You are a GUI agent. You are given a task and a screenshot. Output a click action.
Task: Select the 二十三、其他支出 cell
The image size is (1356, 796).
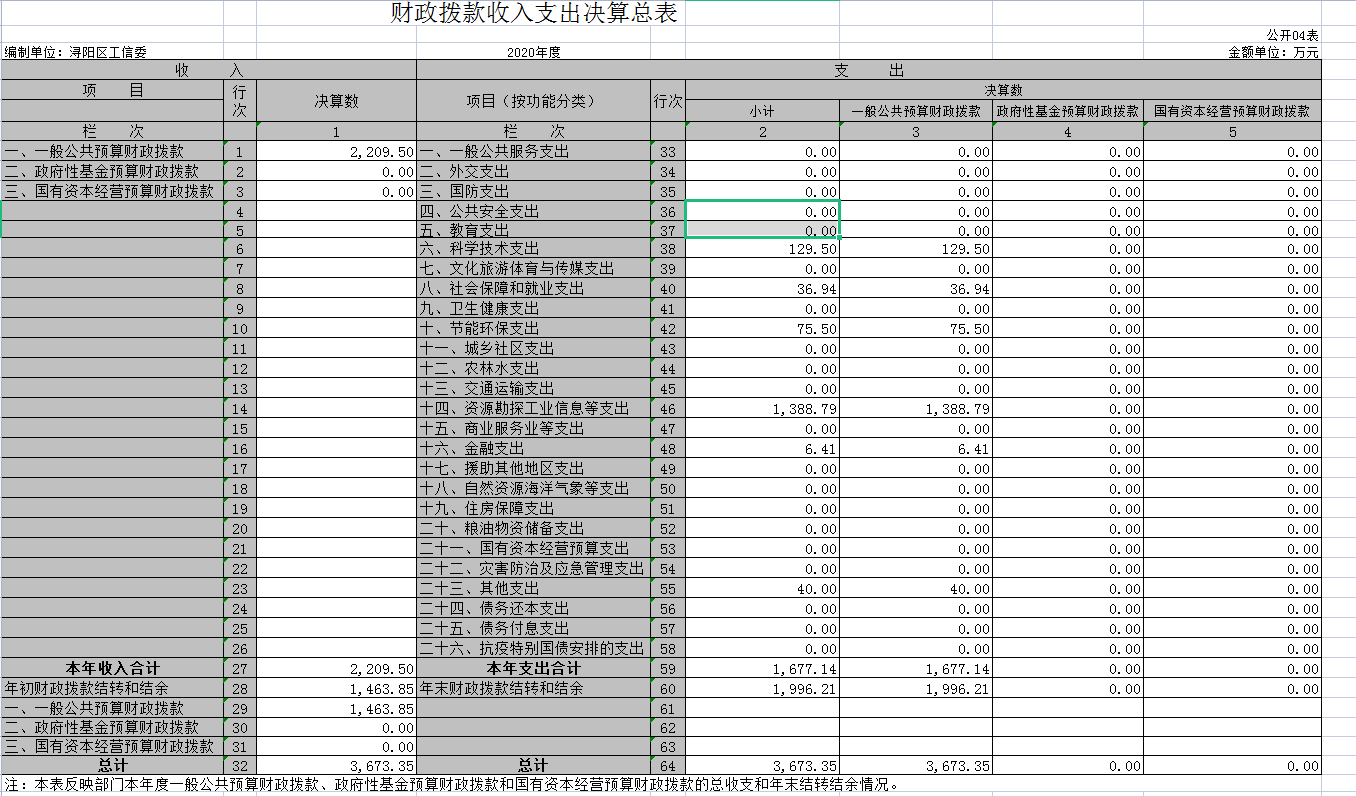pos(479,589)
